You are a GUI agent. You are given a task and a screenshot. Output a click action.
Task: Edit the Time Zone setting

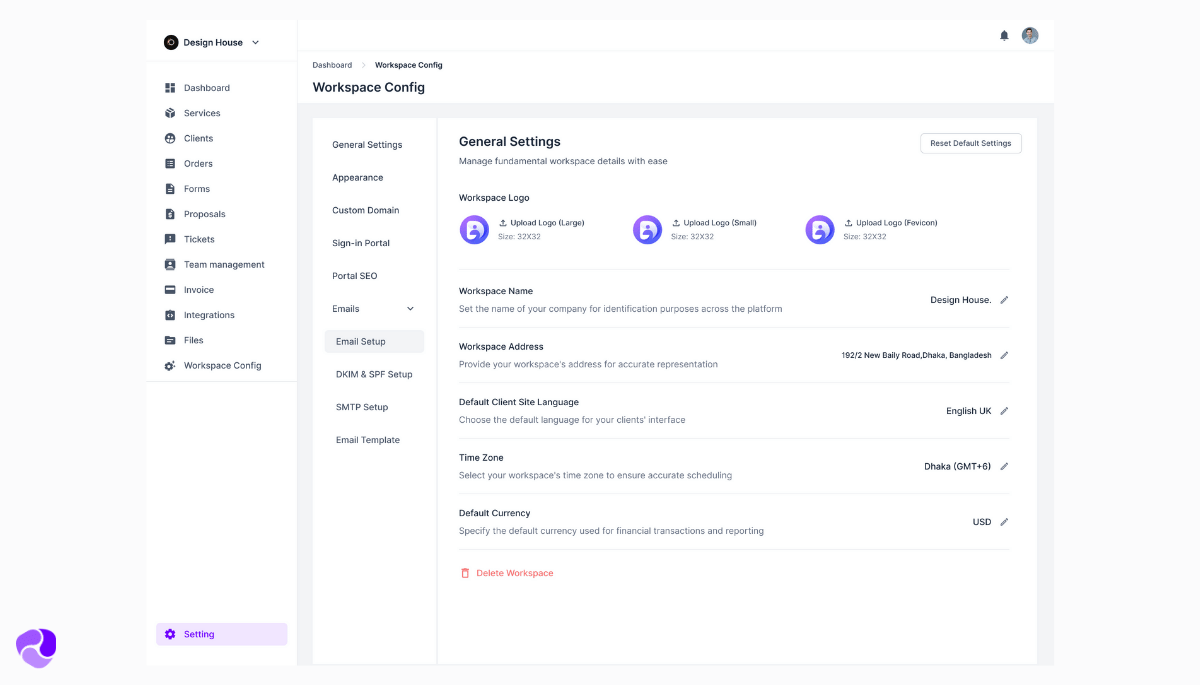point(1004,466)
